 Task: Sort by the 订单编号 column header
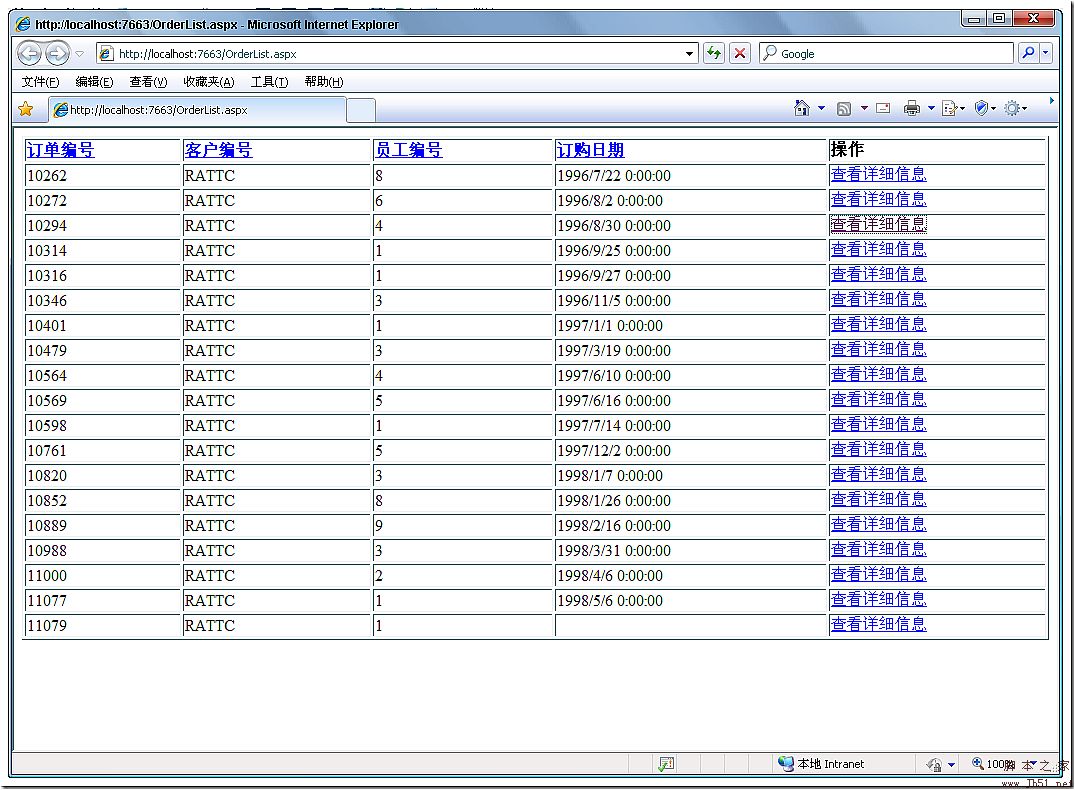click(60, 150)
